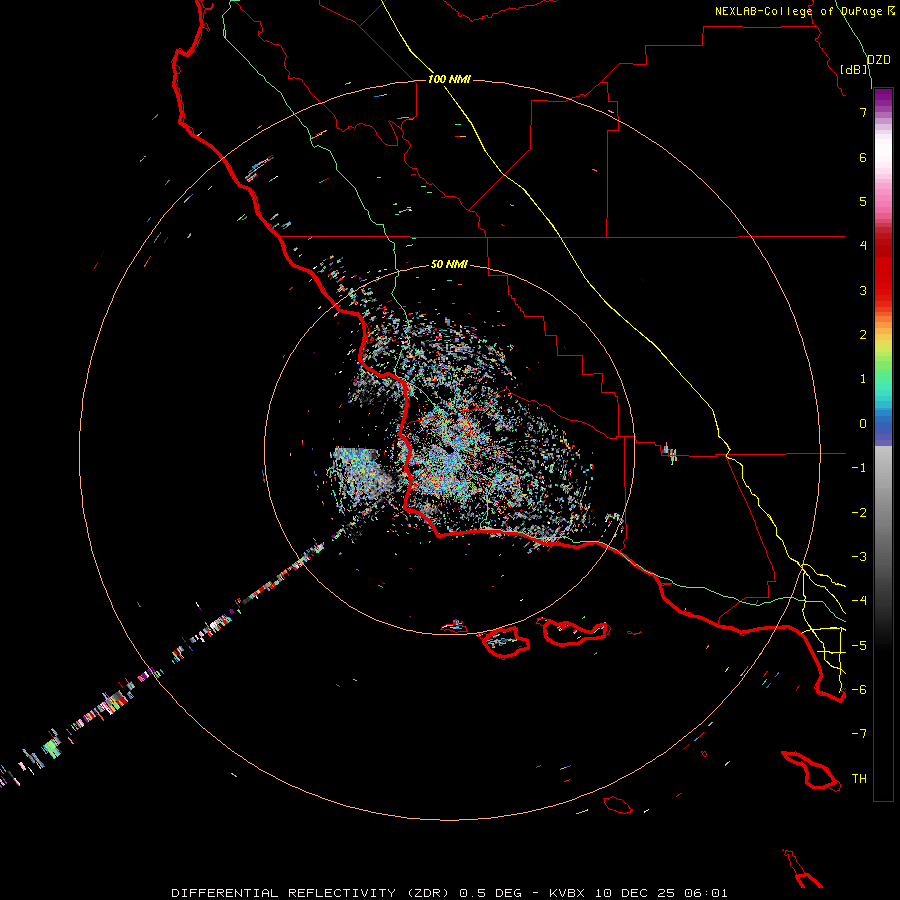Click the 7 dB value on the color scale
The height and width of the screenshot is (900, 900).
pos(863,112)
